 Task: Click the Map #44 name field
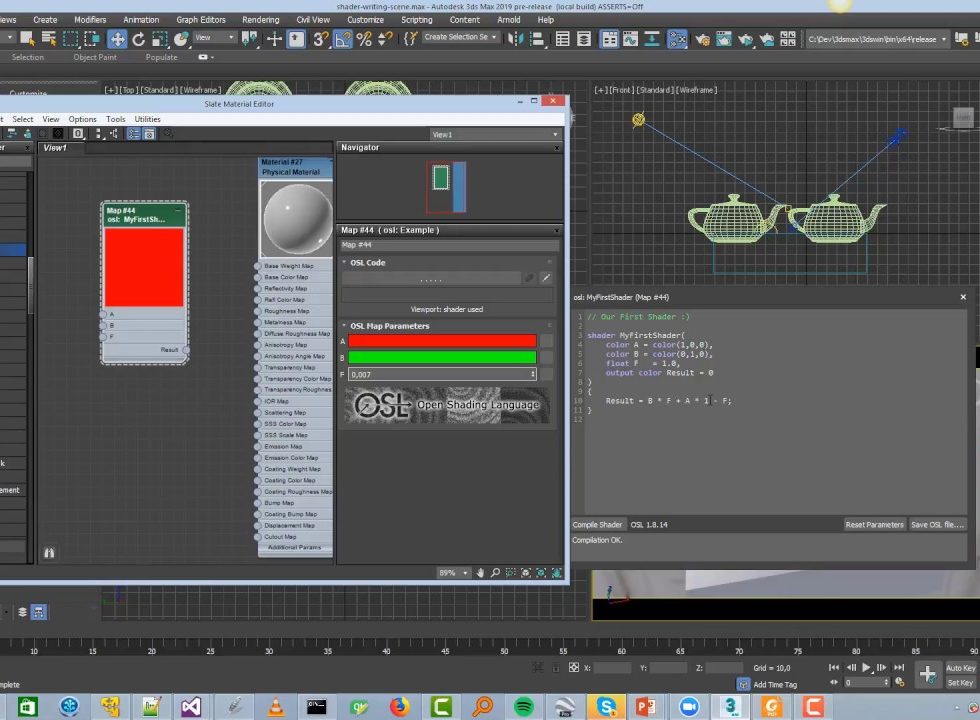point(449,245)
